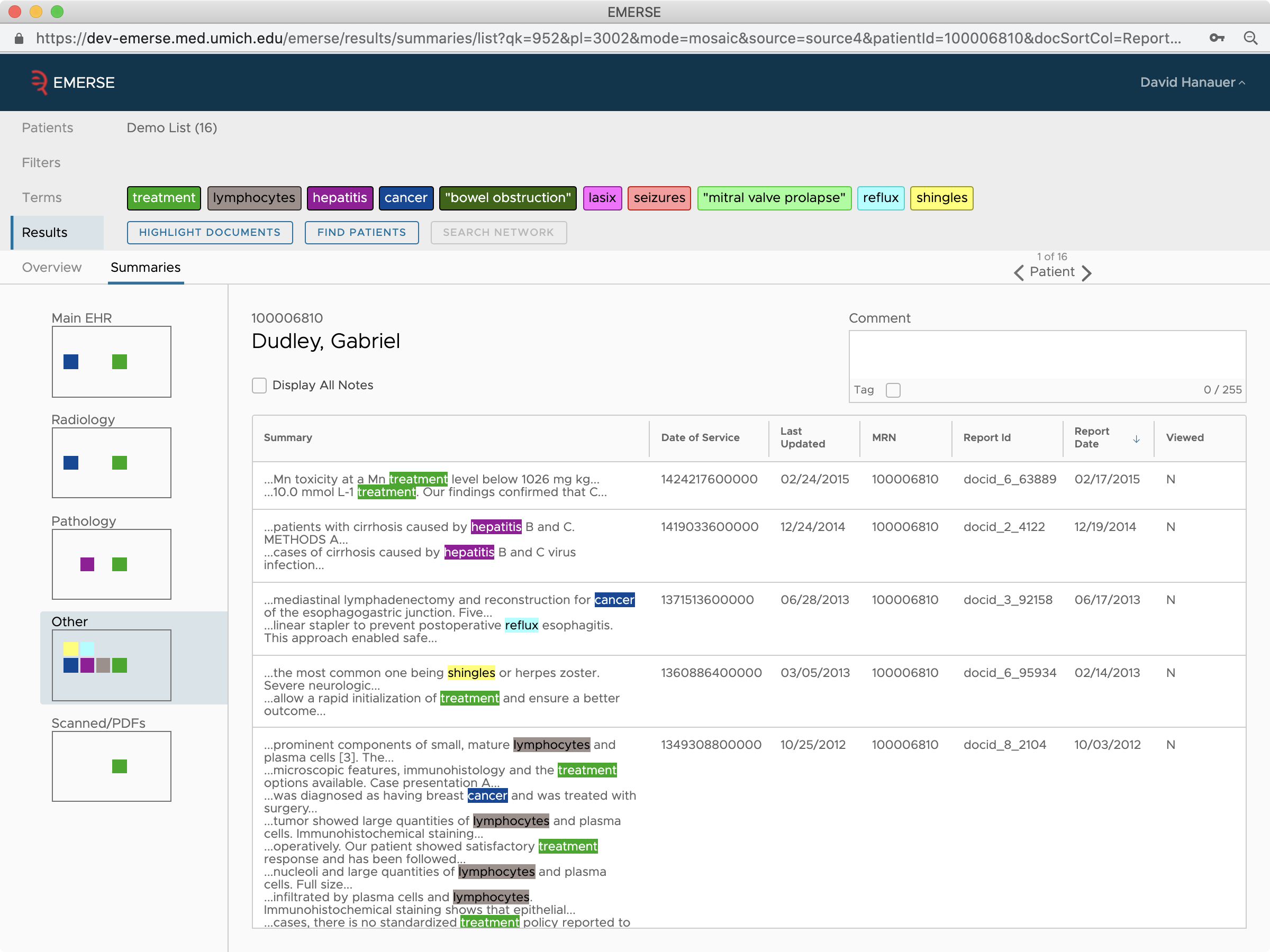The width and height of the screenshot is (1270, 952).
Task: Click the yellow shingles square in Other mosaic
Action: pos(70,649)
